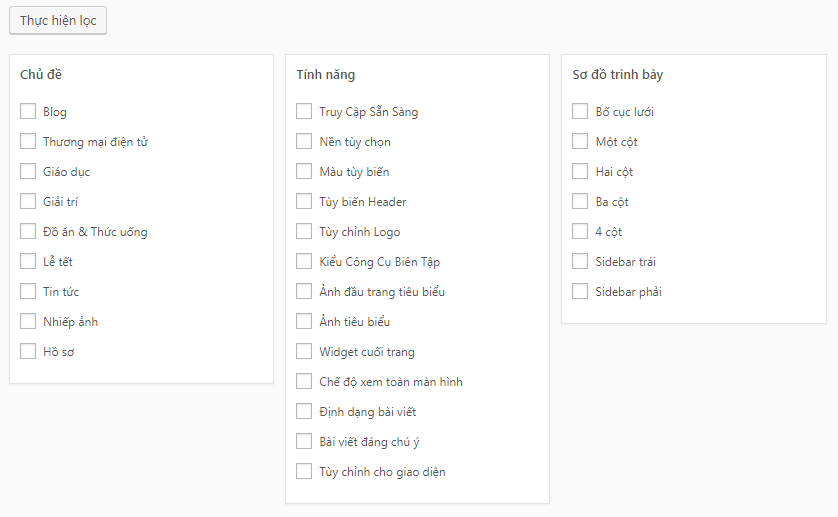
Task: Tick the Sidebar trái option
Action: (x=580, y=262)
